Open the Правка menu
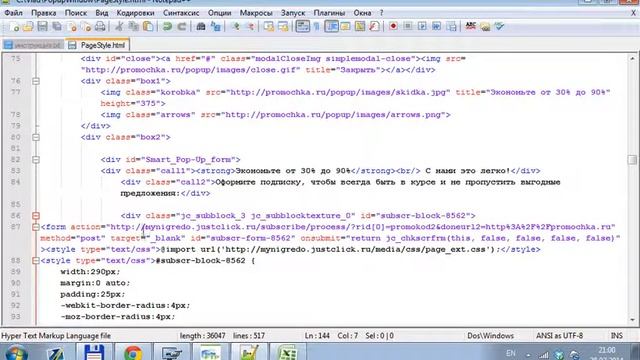 pos(44,13)
